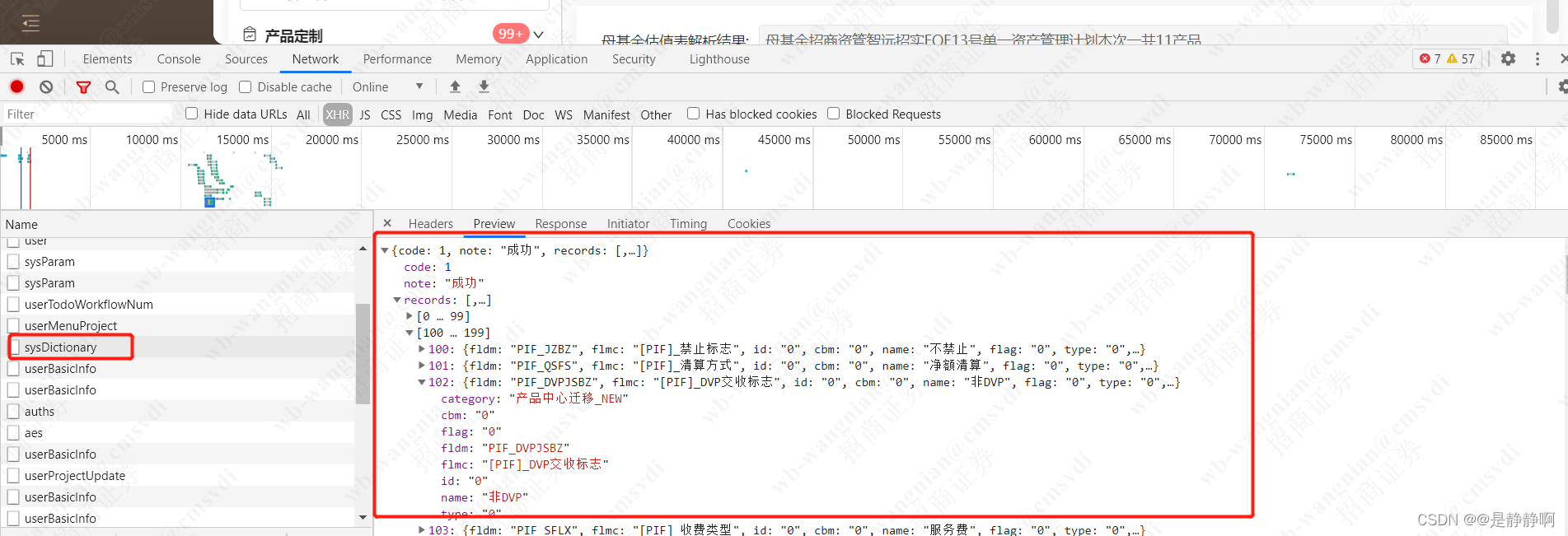
Task: Show the Cookies tab of request
Action: click(749, 223)
